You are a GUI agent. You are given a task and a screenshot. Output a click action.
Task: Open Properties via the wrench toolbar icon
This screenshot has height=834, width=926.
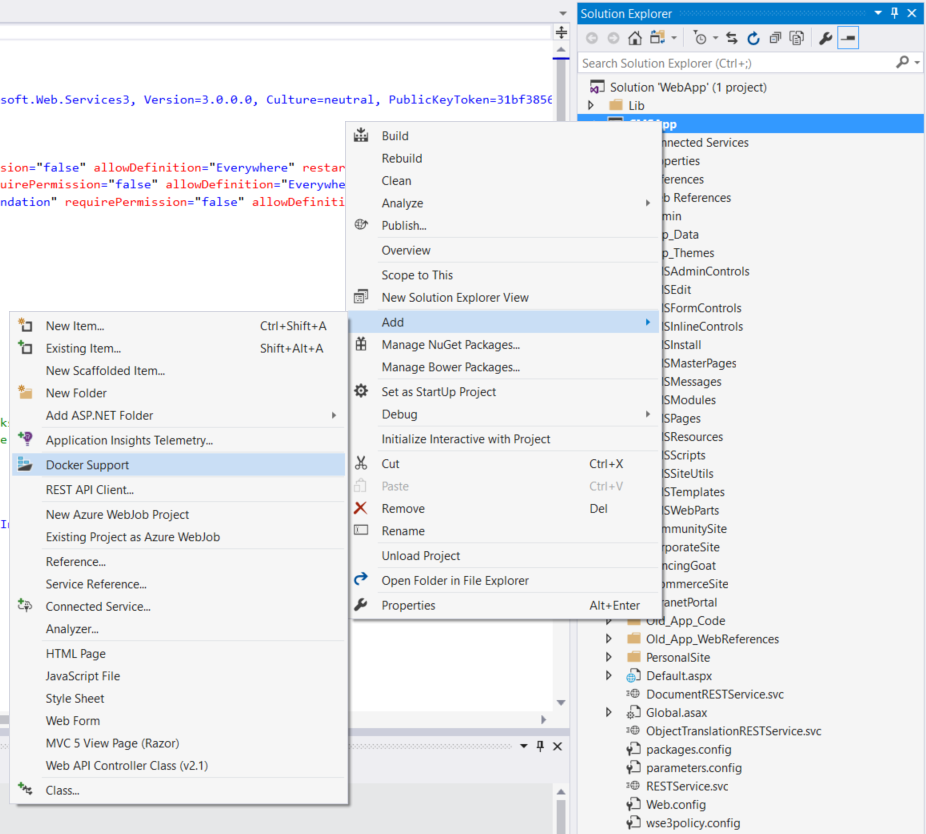[826, 38]
